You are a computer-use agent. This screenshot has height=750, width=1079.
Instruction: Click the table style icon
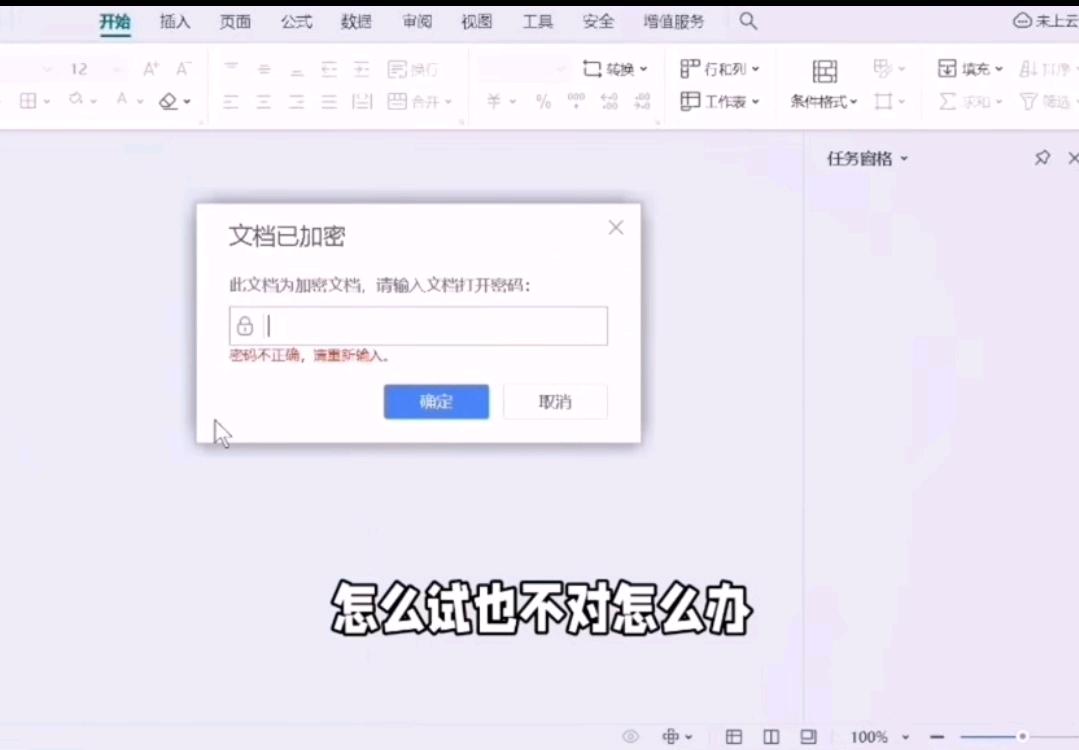(x=882, y=68)
